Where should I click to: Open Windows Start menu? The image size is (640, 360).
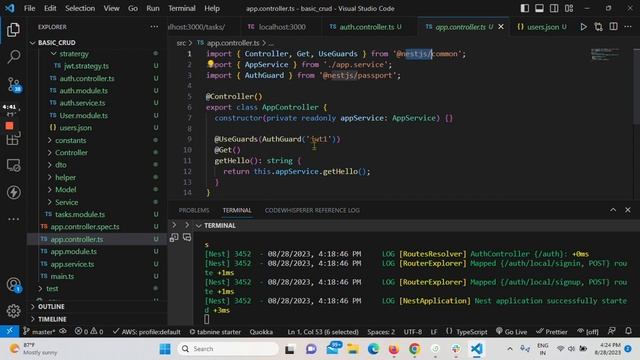click(x=165, y=349)
